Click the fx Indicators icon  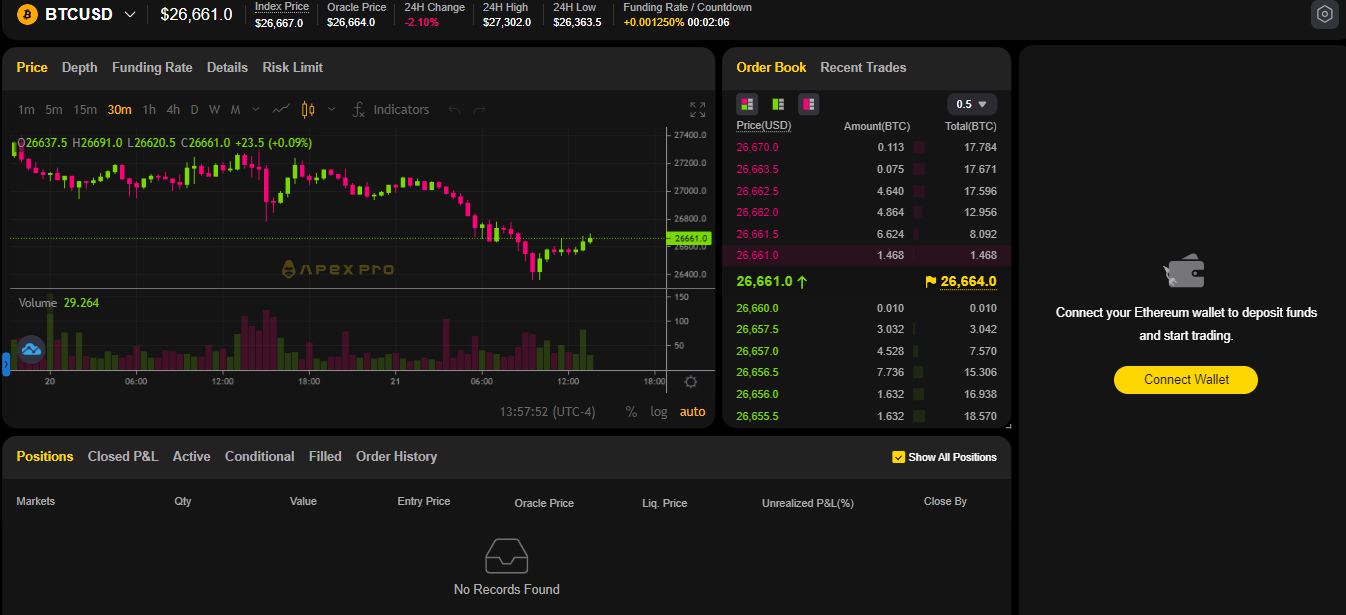(359, 109)
